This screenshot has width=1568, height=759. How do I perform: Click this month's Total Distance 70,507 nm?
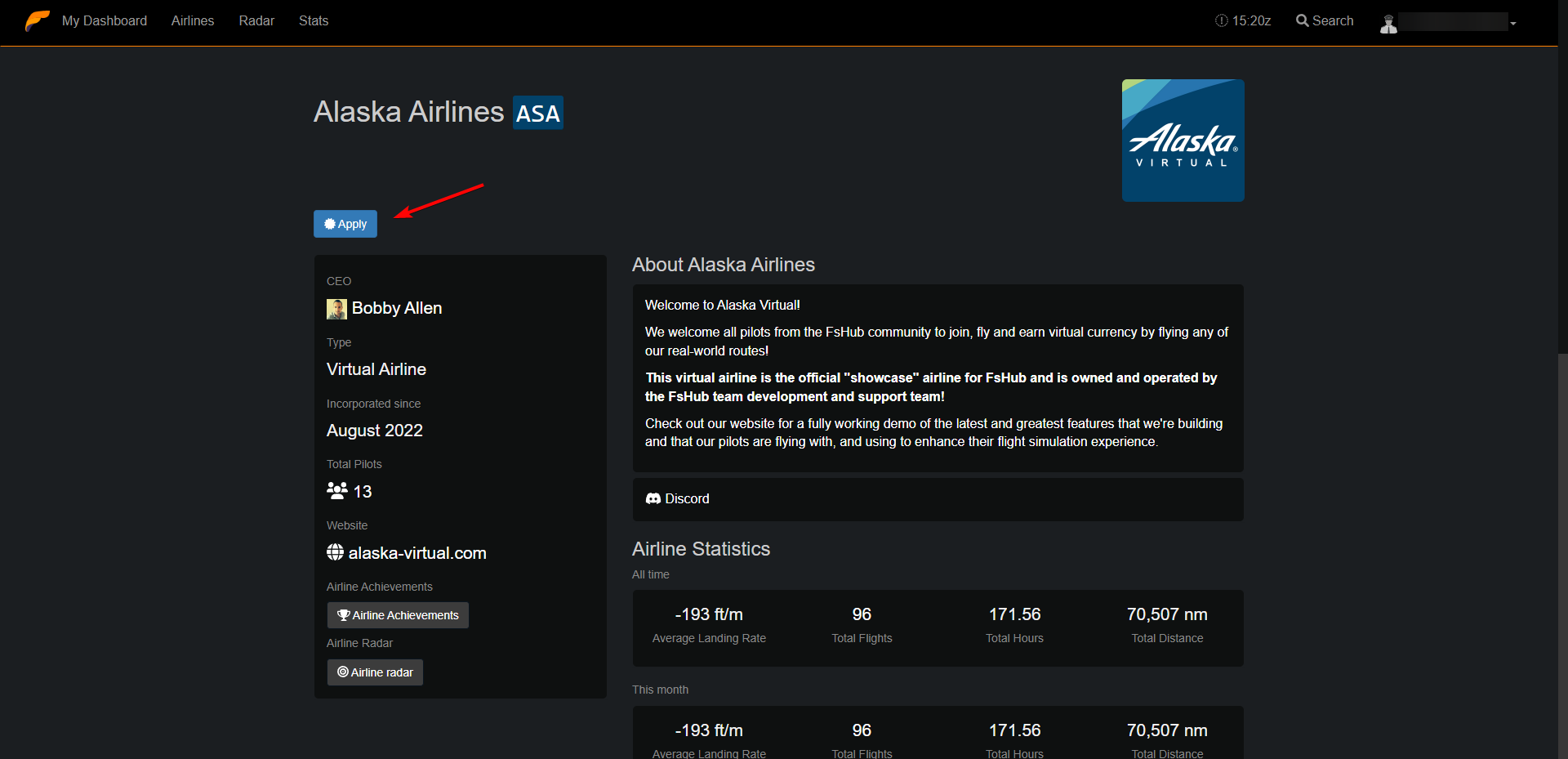coord(1167,730)
